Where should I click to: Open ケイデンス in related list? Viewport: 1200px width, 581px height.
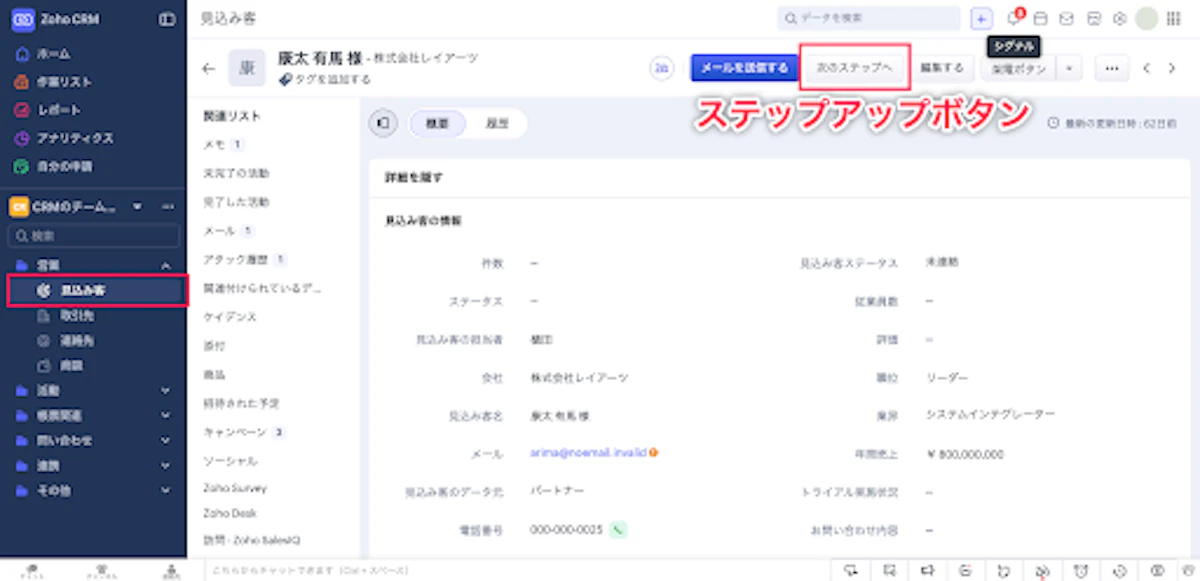[x=230, y=317]
